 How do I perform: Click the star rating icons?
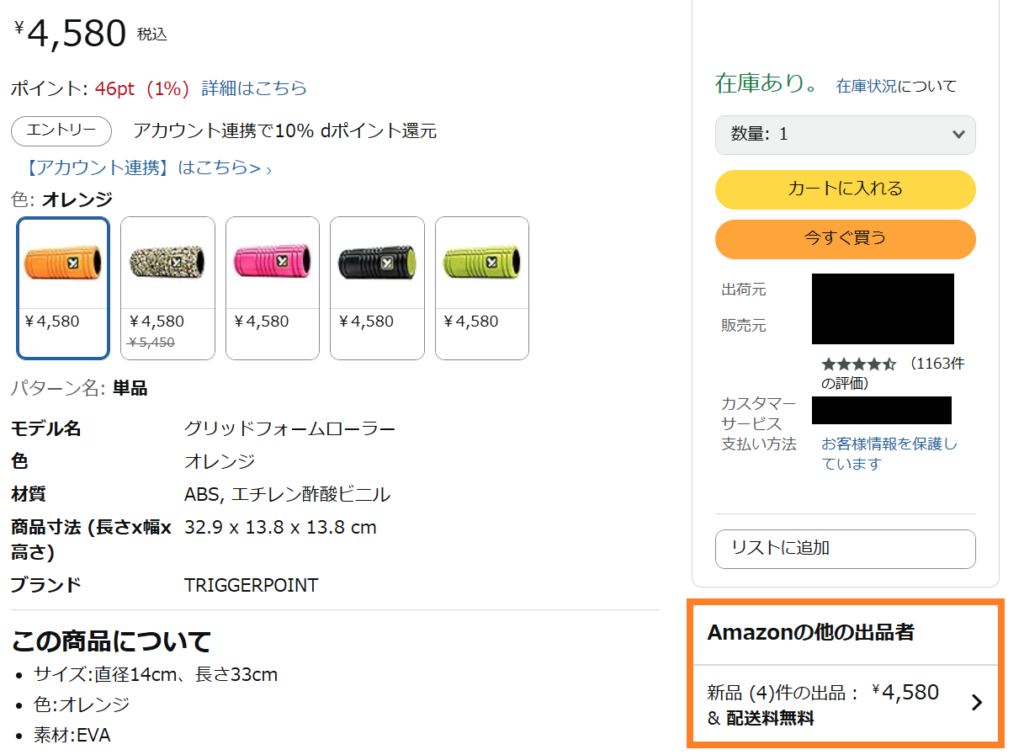point(859,364)
